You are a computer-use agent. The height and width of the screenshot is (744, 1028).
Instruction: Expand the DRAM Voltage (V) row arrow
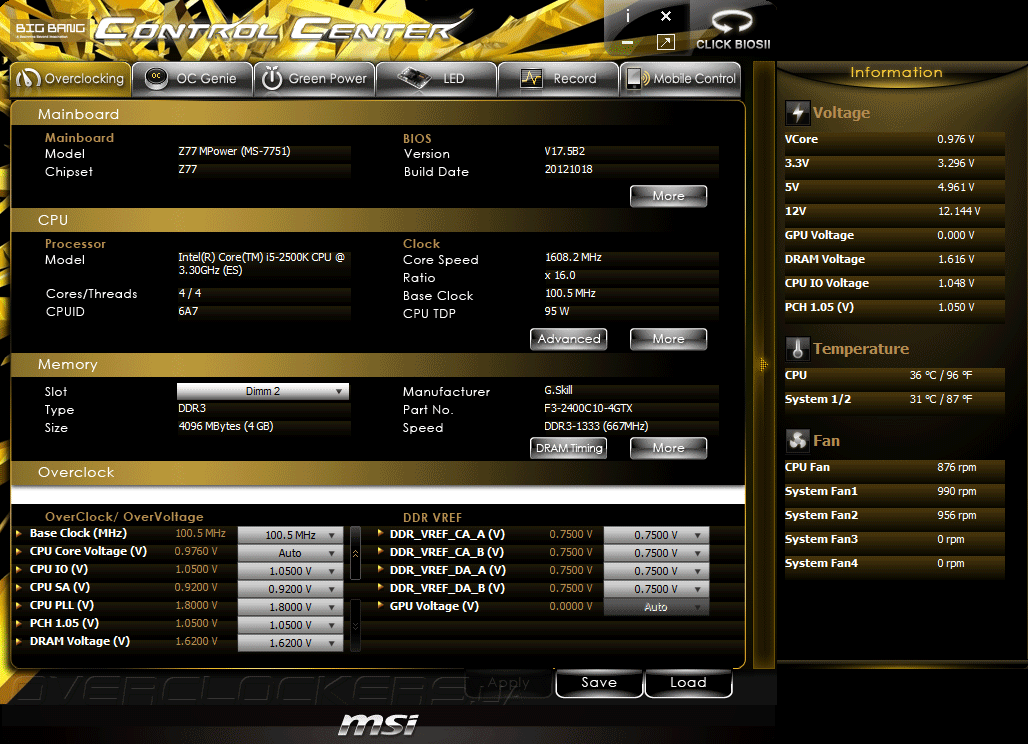(x=19, y=641)
